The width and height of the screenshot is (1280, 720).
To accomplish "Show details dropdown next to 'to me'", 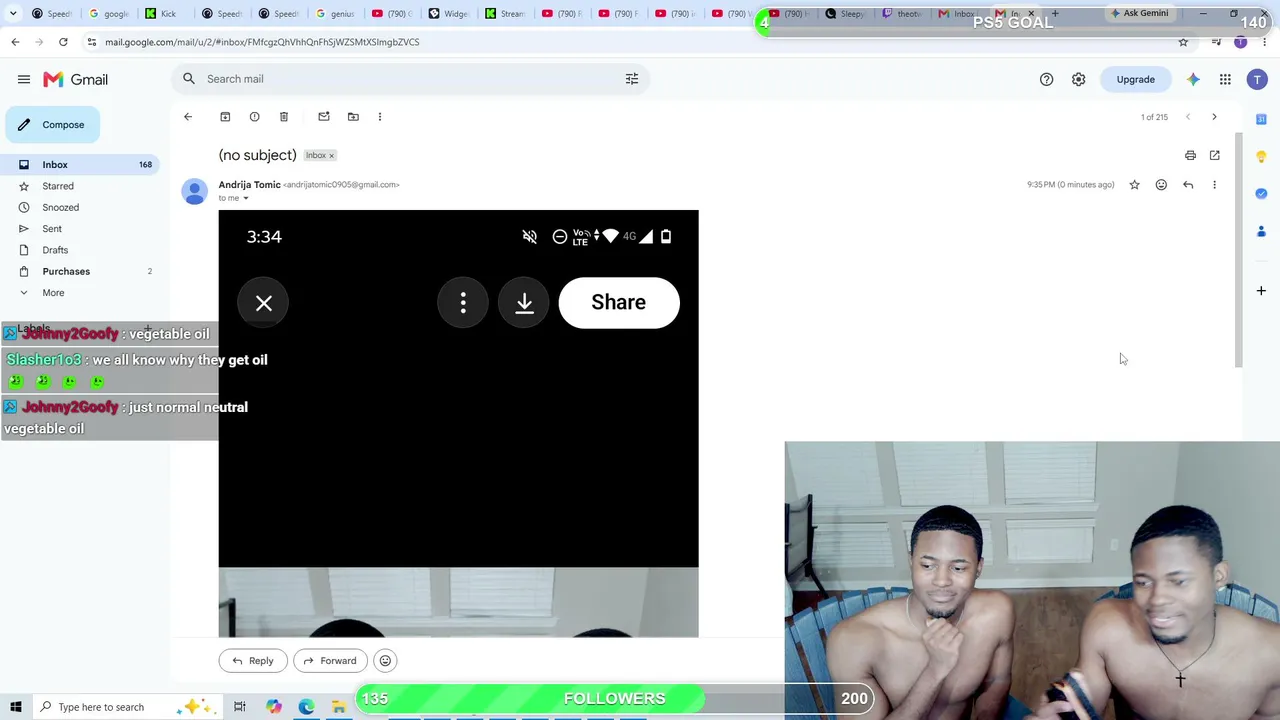I will click(245, 198).
